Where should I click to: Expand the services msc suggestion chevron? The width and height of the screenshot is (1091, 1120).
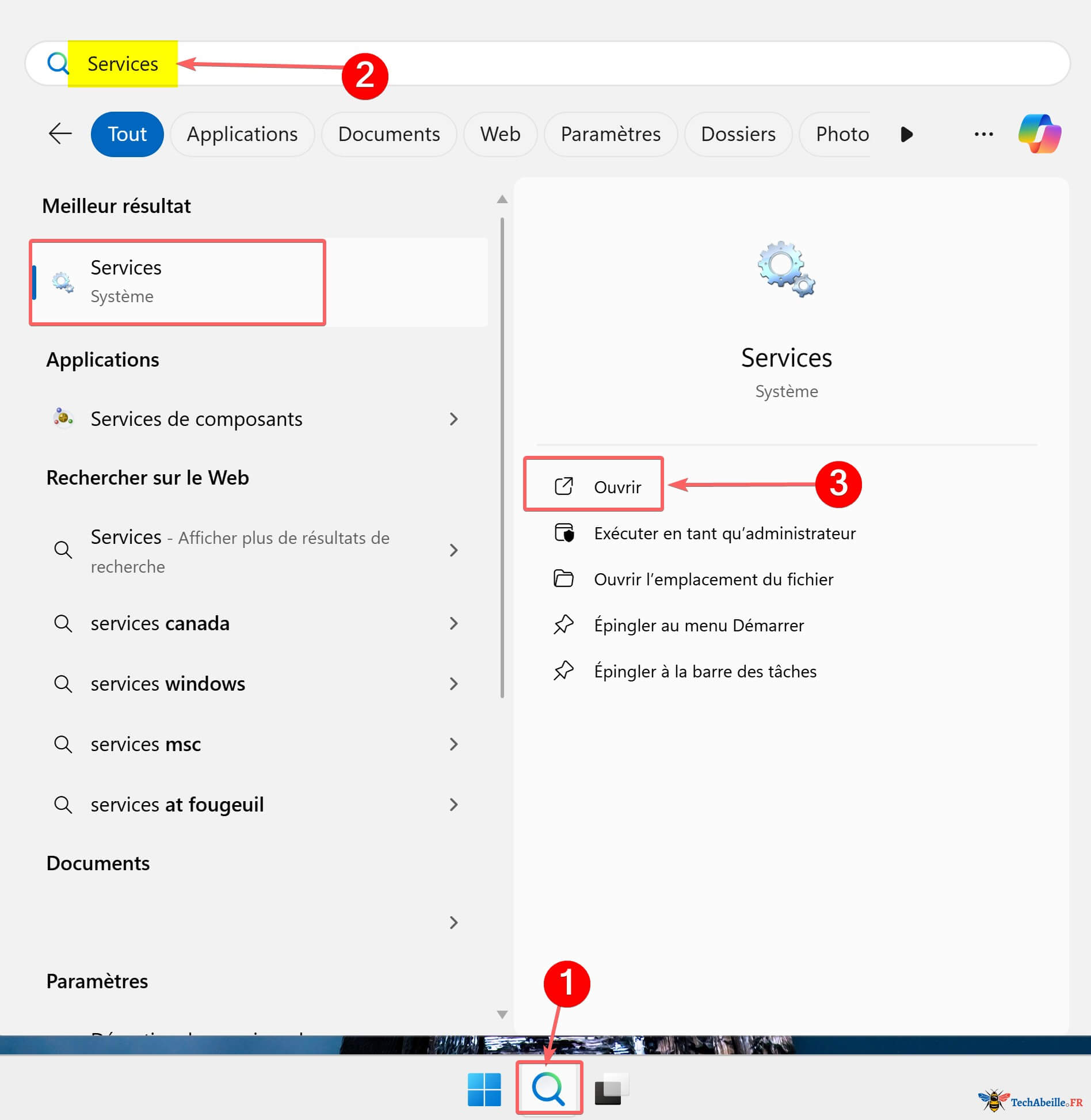(453, 744)
